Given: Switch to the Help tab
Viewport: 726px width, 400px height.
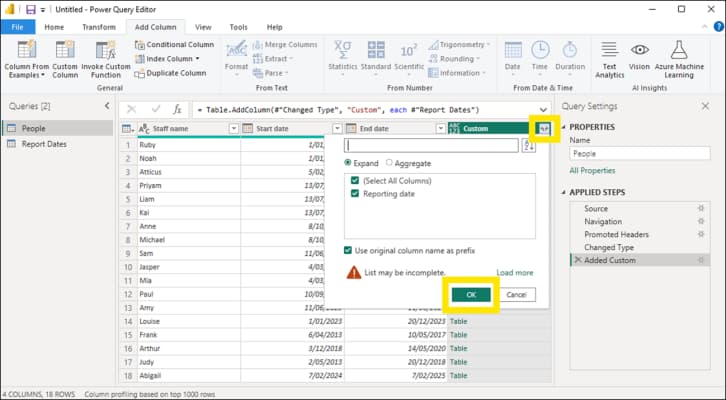Looking at the screenshot, I should click(275, 27).
